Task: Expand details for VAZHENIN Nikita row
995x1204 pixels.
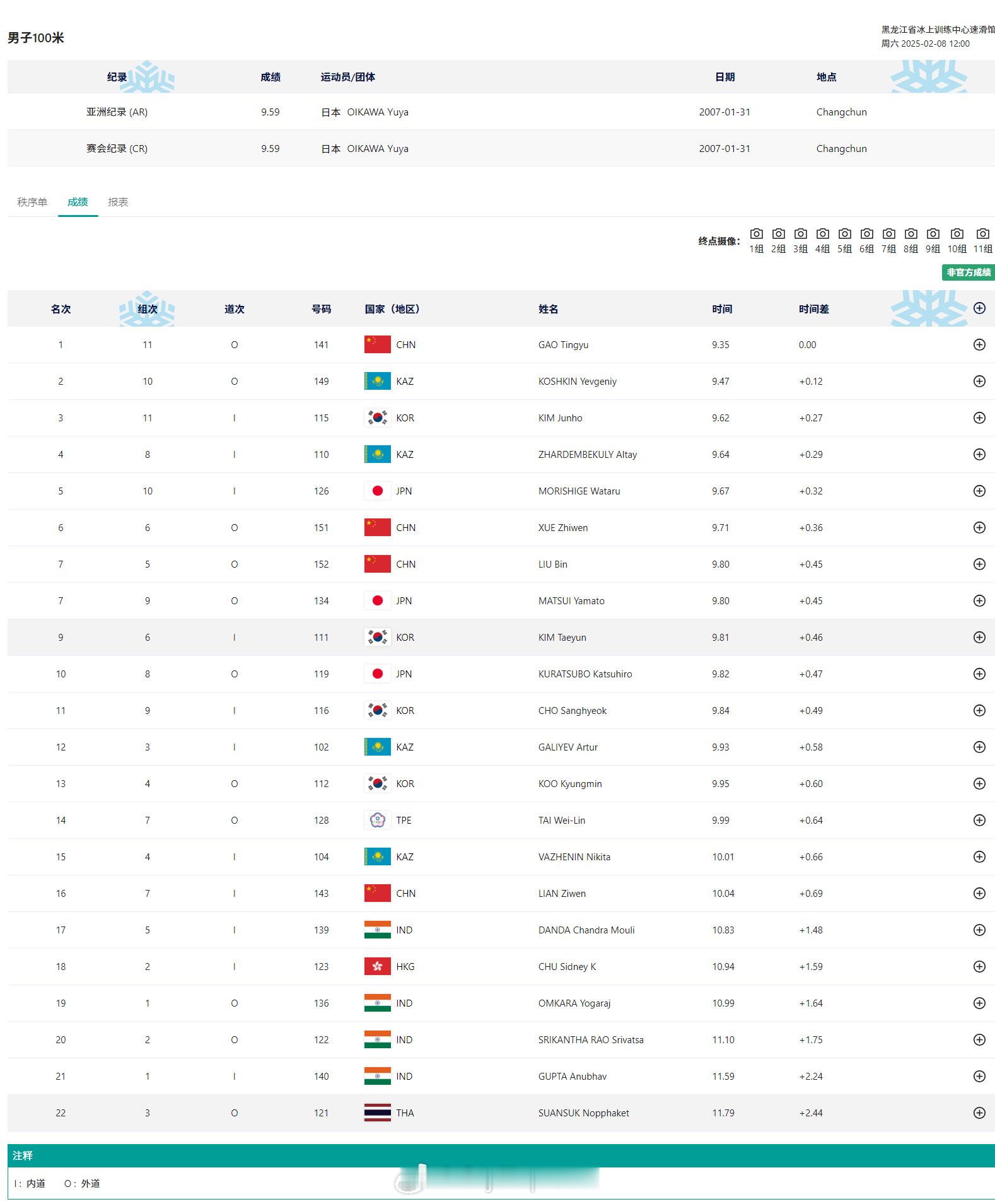Action: (x=979, y=856)
